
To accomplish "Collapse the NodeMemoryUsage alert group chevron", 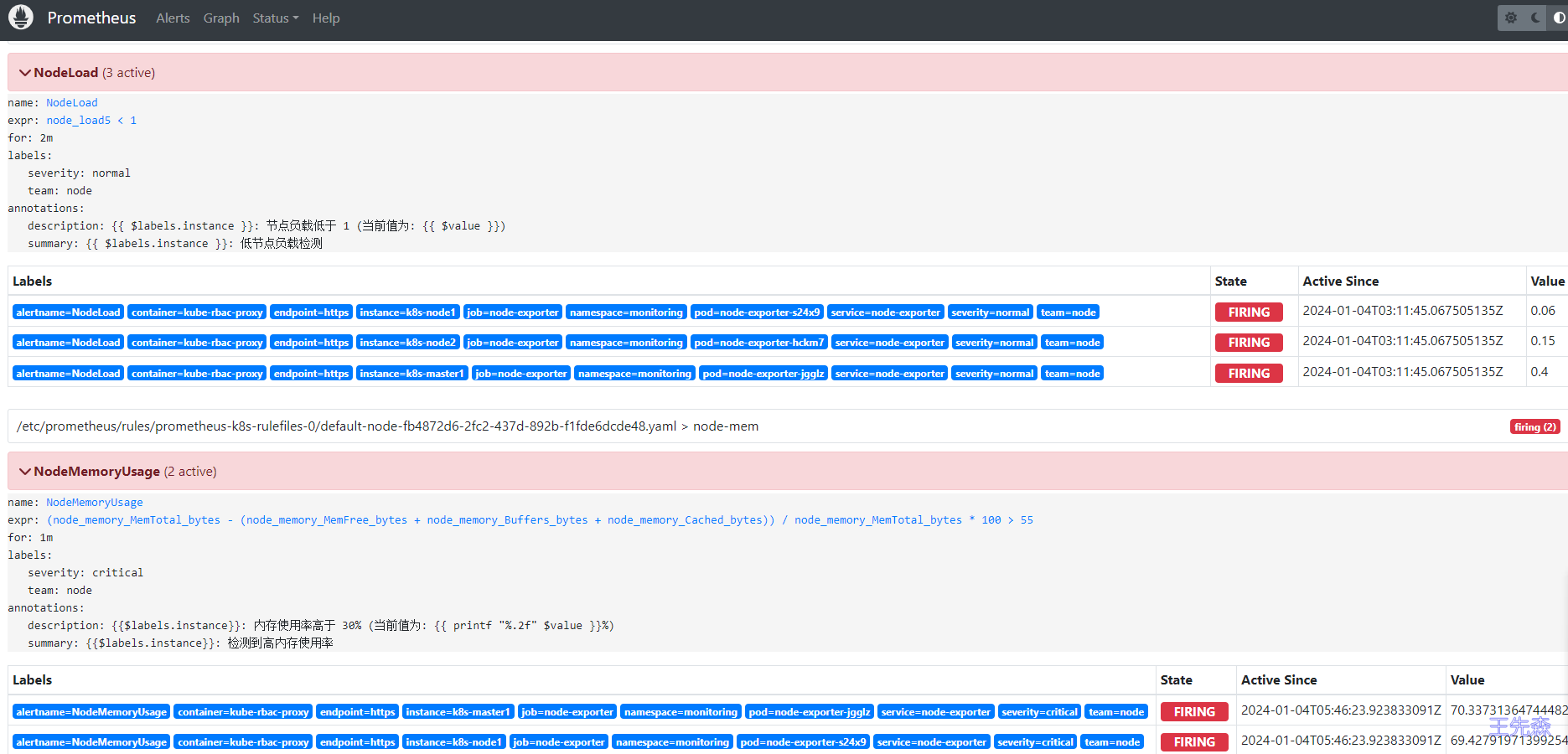I will coord(25,472).
